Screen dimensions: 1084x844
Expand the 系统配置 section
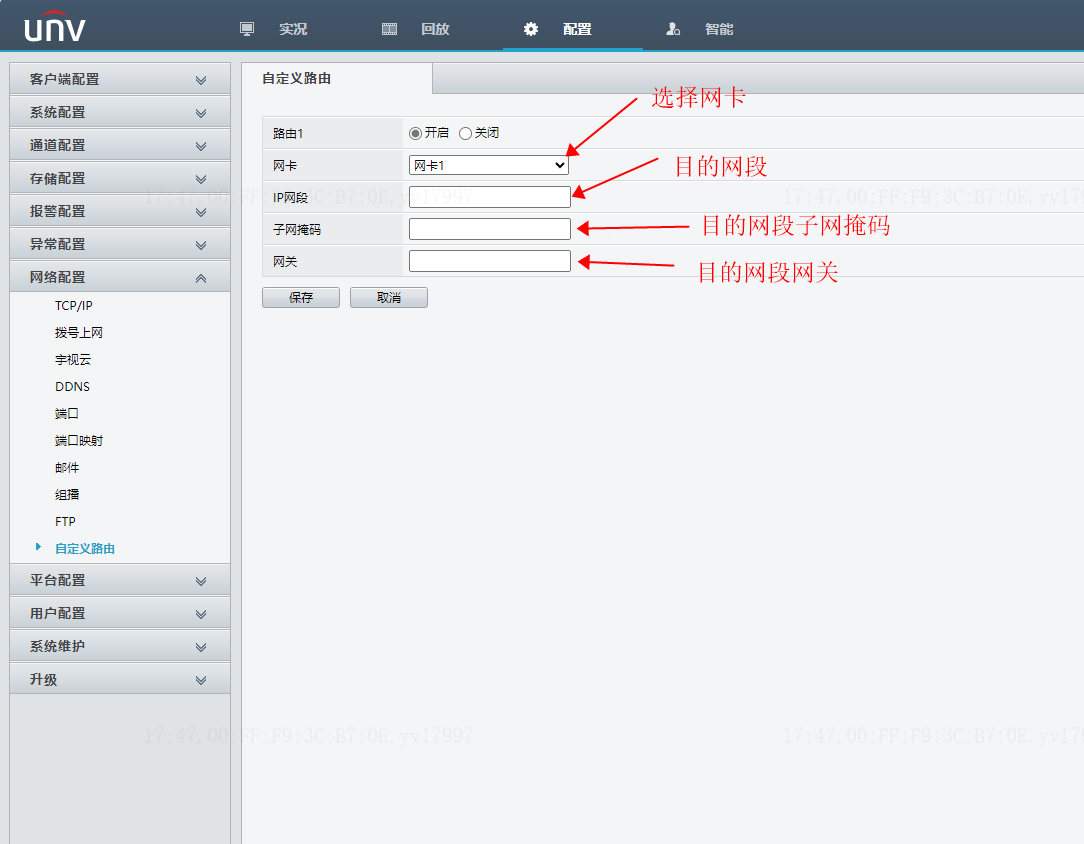tap(120, 112)
